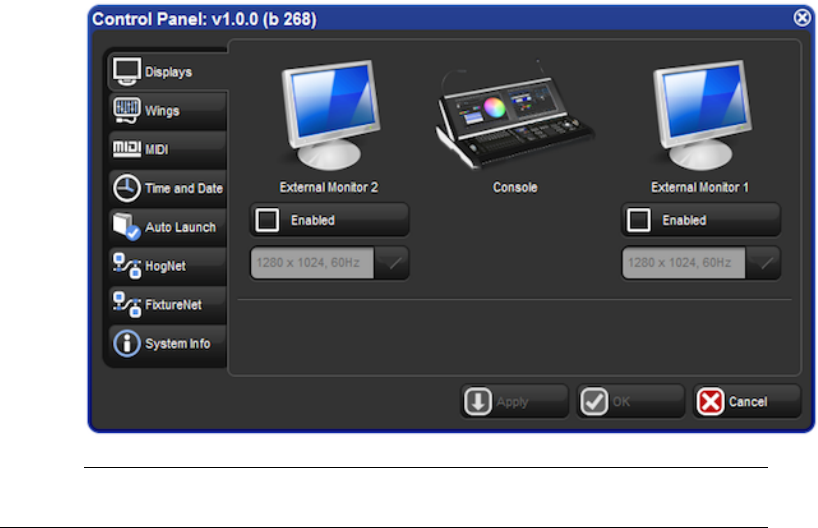
Task: Open the FixtureNet tab
Action: tap(168, 305)
